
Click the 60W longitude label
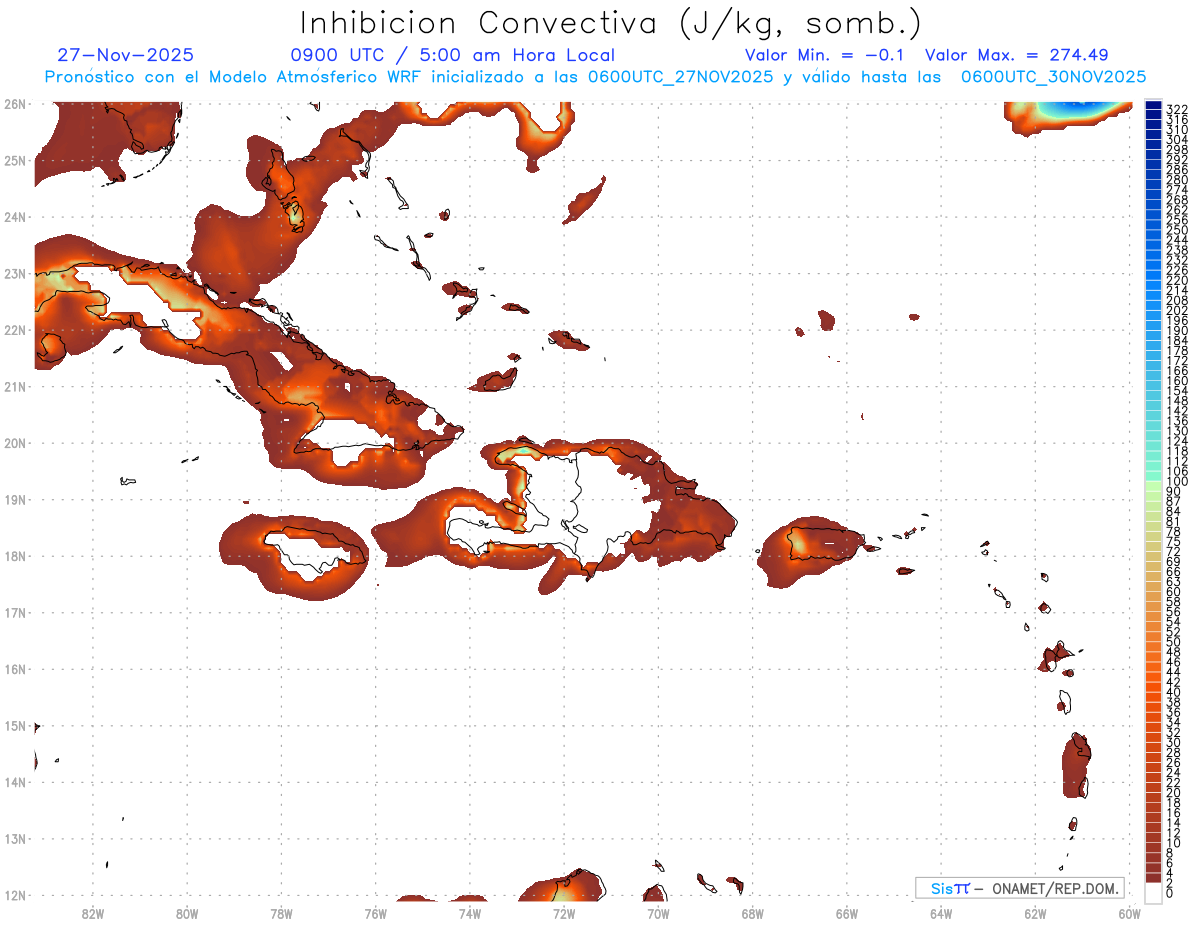click(1130, 914)
